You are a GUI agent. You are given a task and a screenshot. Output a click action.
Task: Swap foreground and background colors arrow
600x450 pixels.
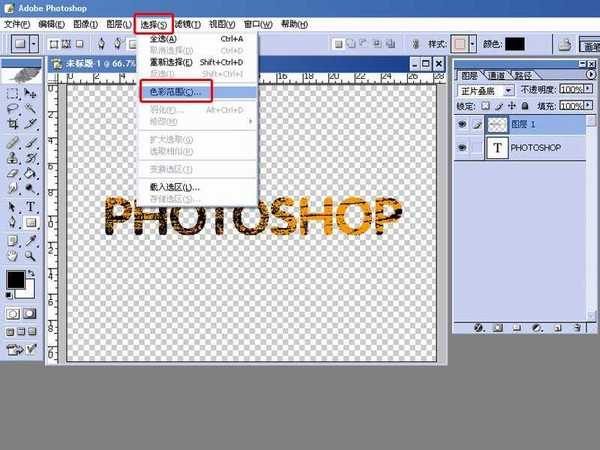click(x=31, y=273)
